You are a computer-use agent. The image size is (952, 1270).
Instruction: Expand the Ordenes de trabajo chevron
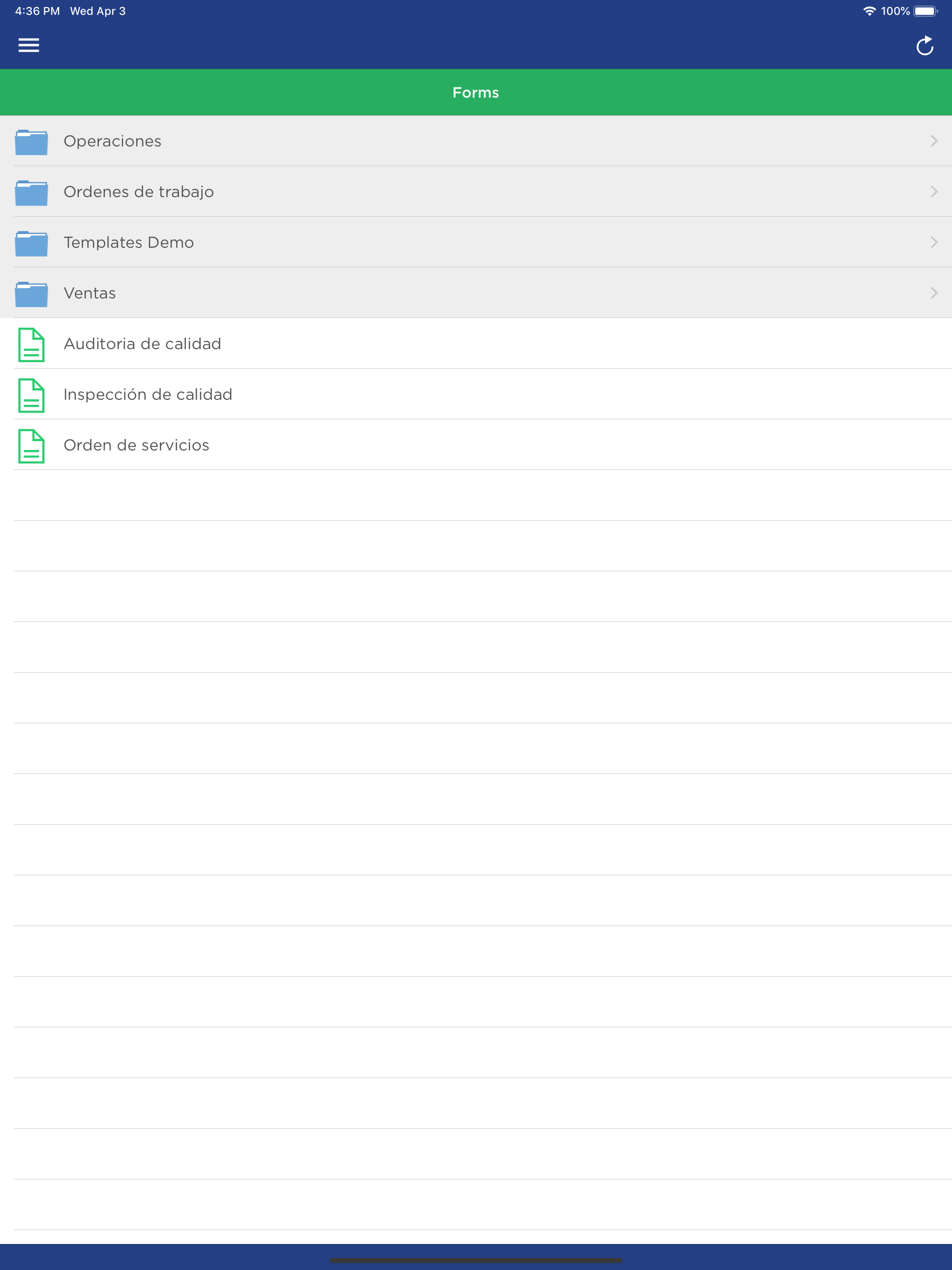pos(933,191)
